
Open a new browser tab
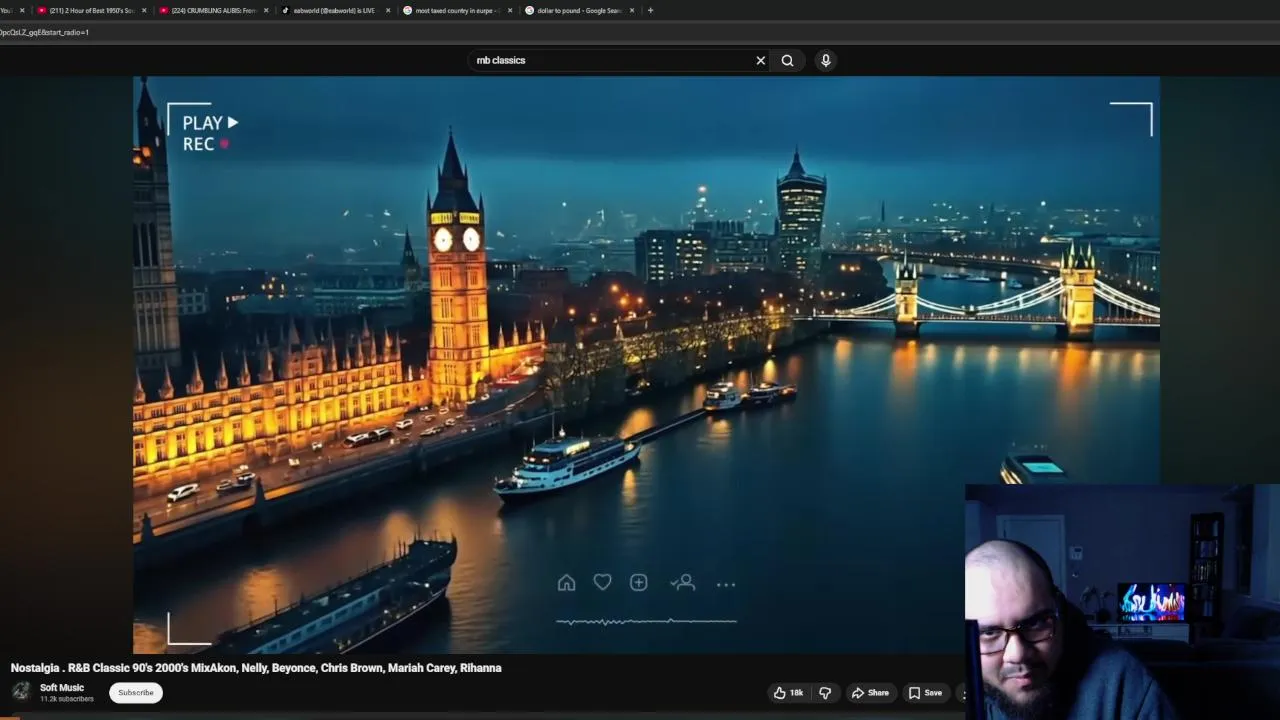[x=650, y=10]
